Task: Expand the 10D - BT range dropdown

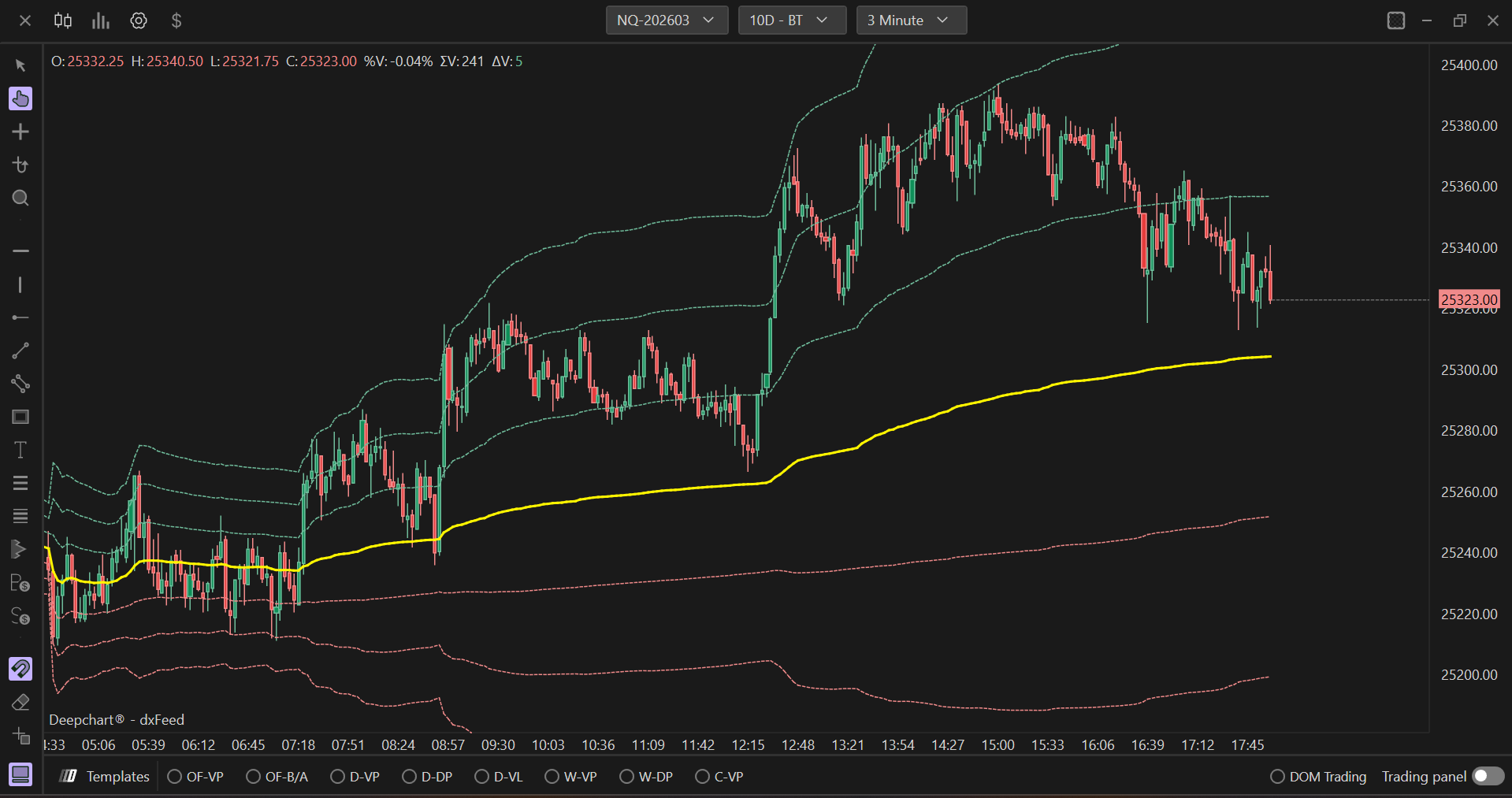Action: tap(791, 20)
